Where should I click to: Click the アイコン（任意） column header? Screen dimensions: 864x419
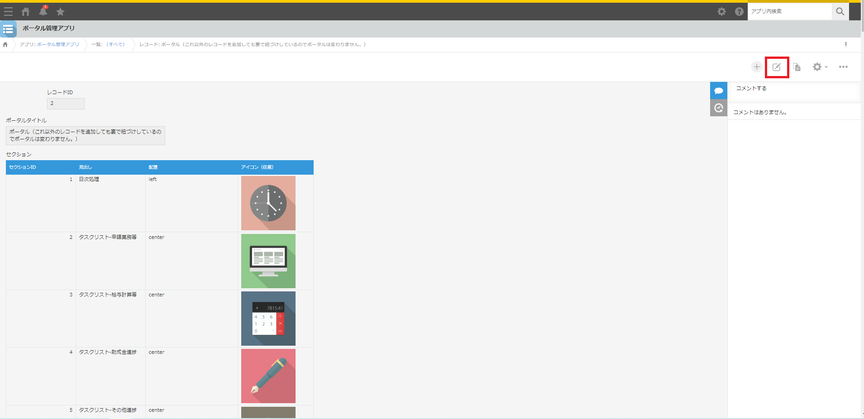coord(276,168)
